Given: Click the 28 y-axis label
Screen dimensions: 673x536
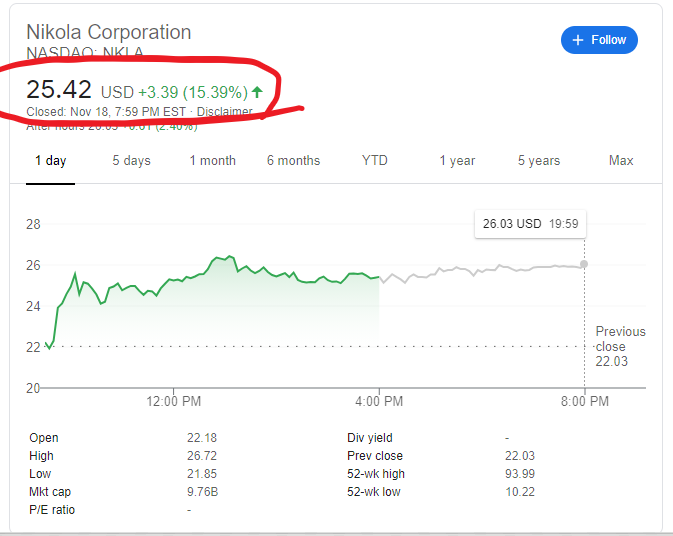Looking at the screenshot, I should [x=33, y=224].
